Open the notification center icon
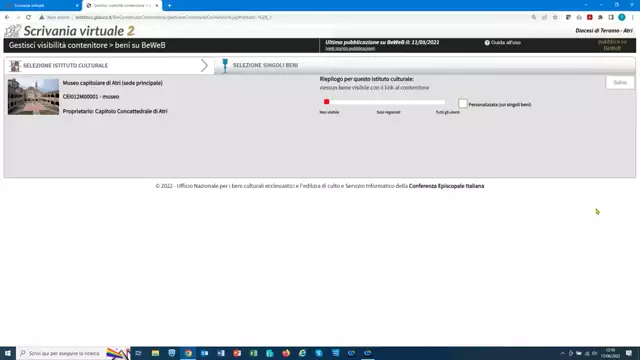 629,353
